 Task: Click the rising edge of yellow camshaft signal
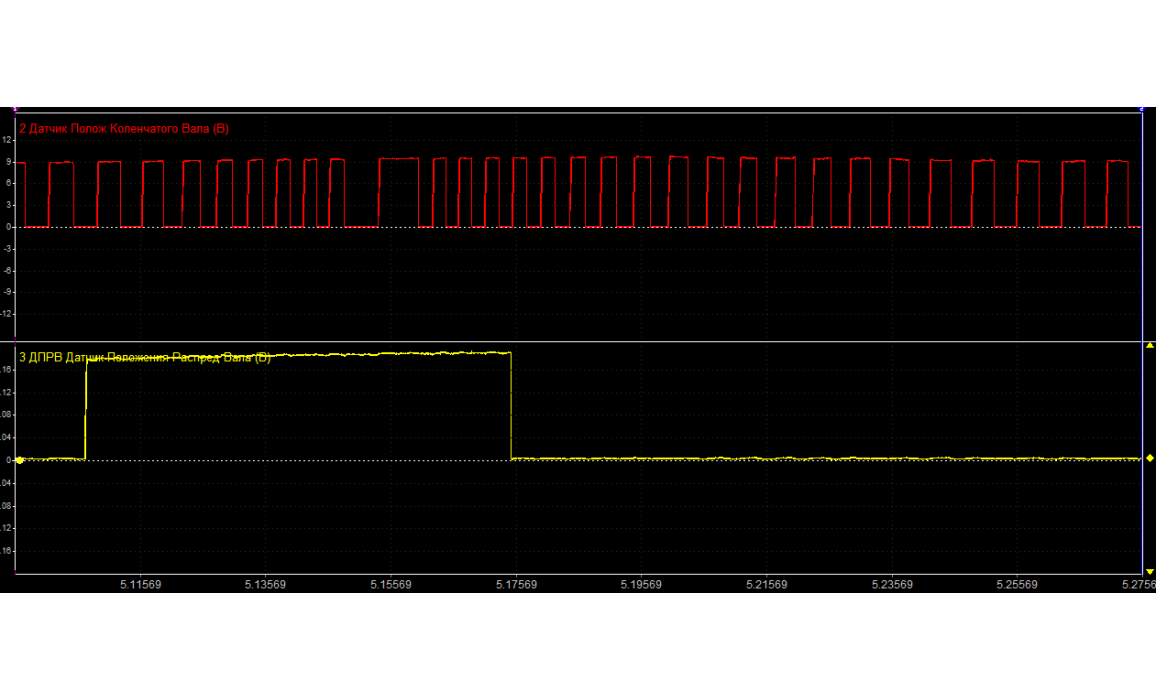[86, 410]
